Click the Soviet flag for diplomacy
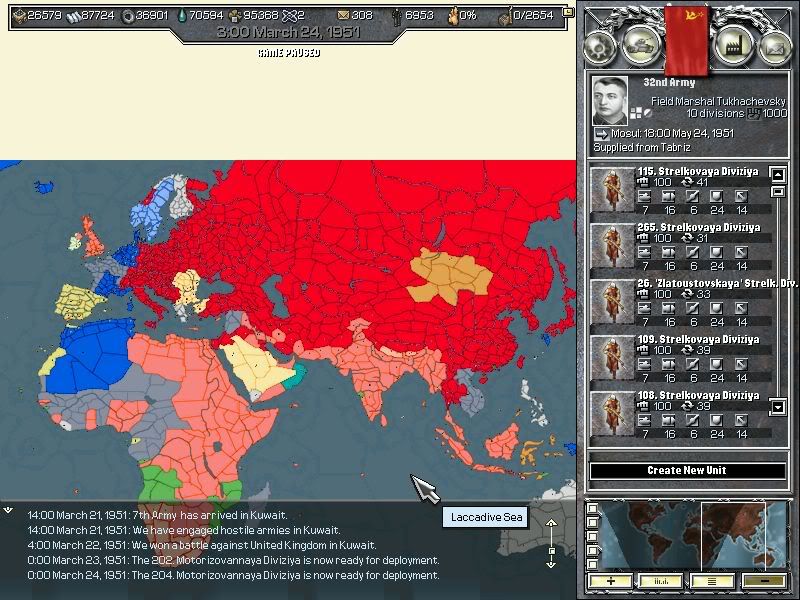 point(686,40)
